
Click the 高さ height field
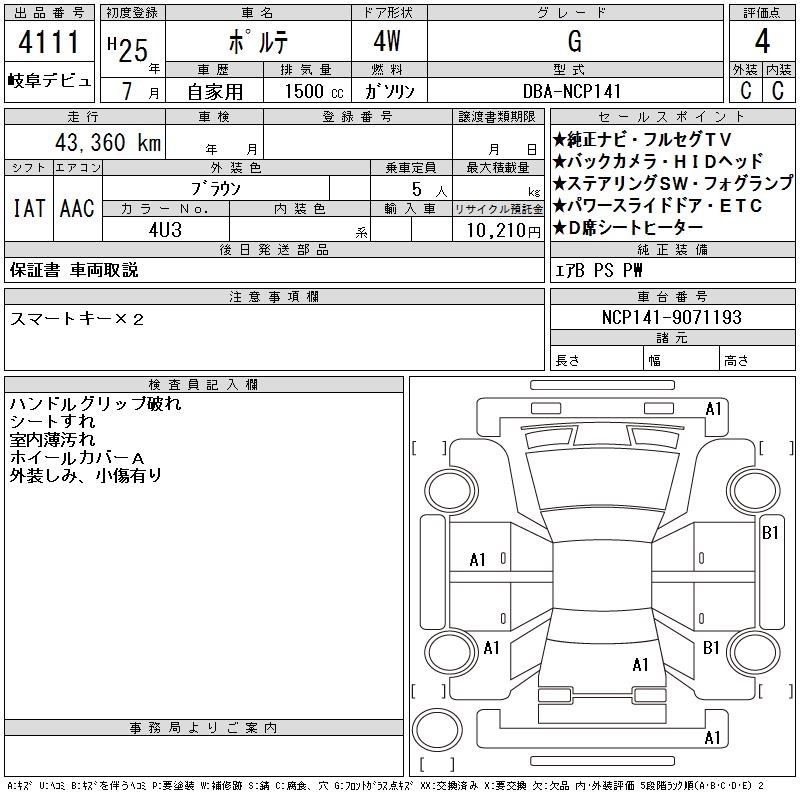pyautogui.click(x=757, y=360)
